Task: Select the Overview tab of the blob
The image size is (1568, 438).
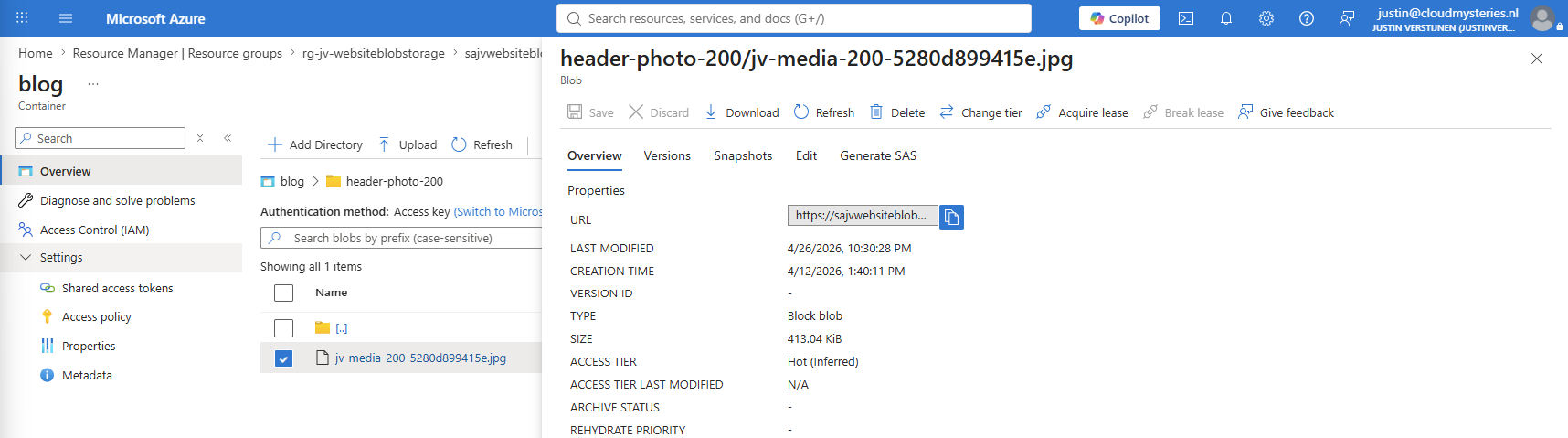Action: (x=595, y=155)
